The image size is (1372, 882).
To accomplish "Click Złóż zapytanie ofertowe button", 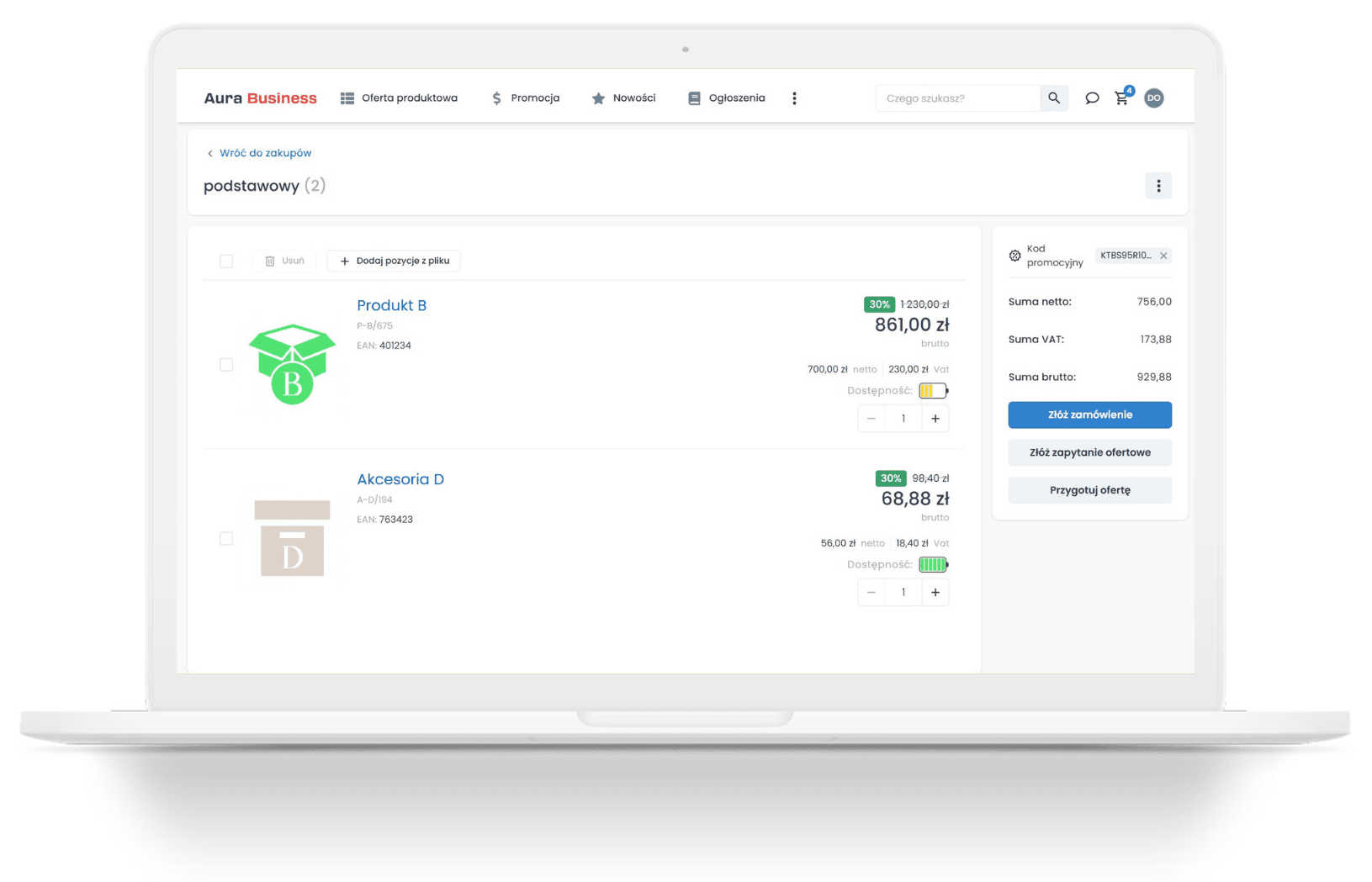I will pos(1089,452).
